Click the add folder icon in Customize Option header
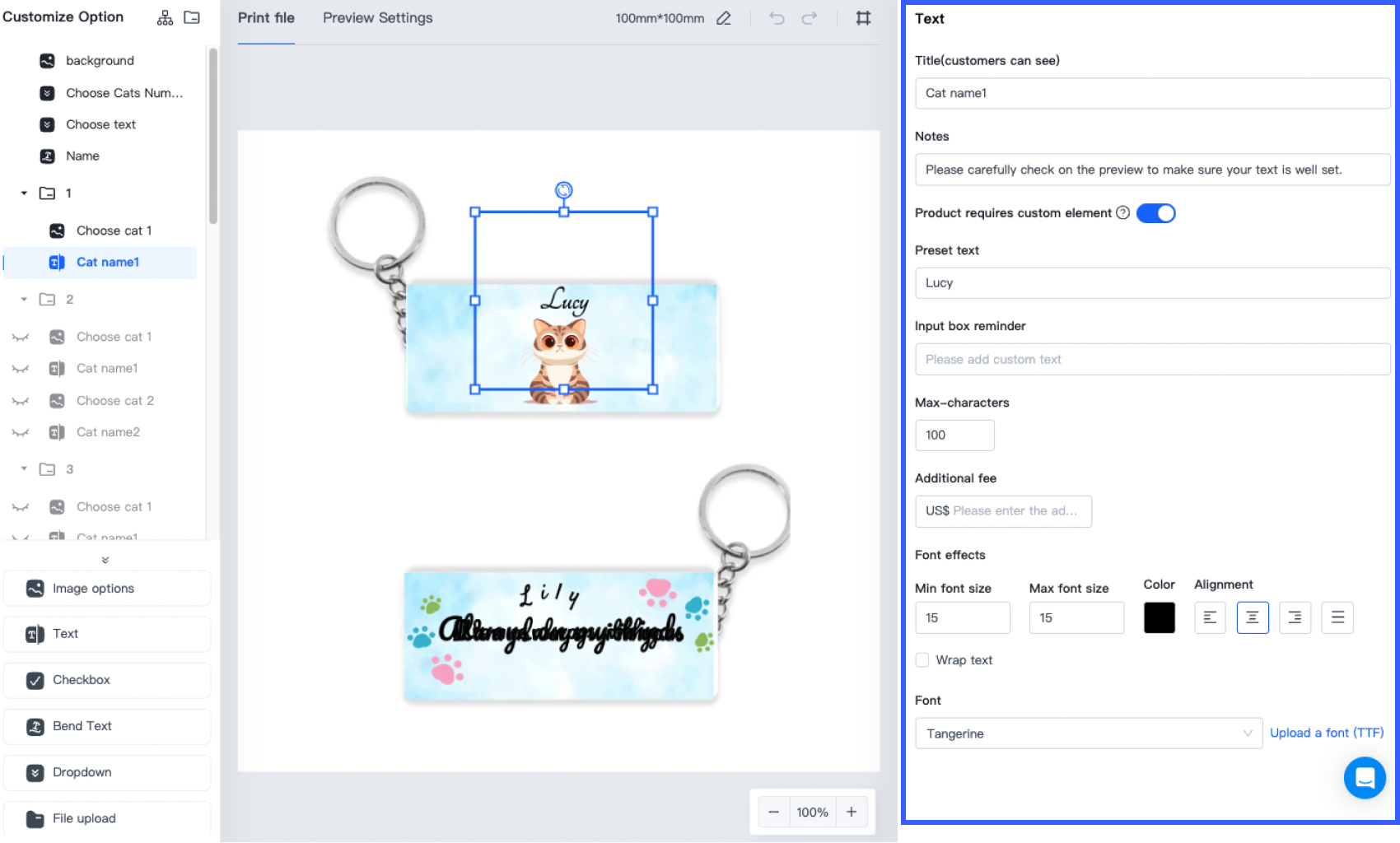Image resolution: width=1400 pixels, height=843 pixels. click(192, 17)
